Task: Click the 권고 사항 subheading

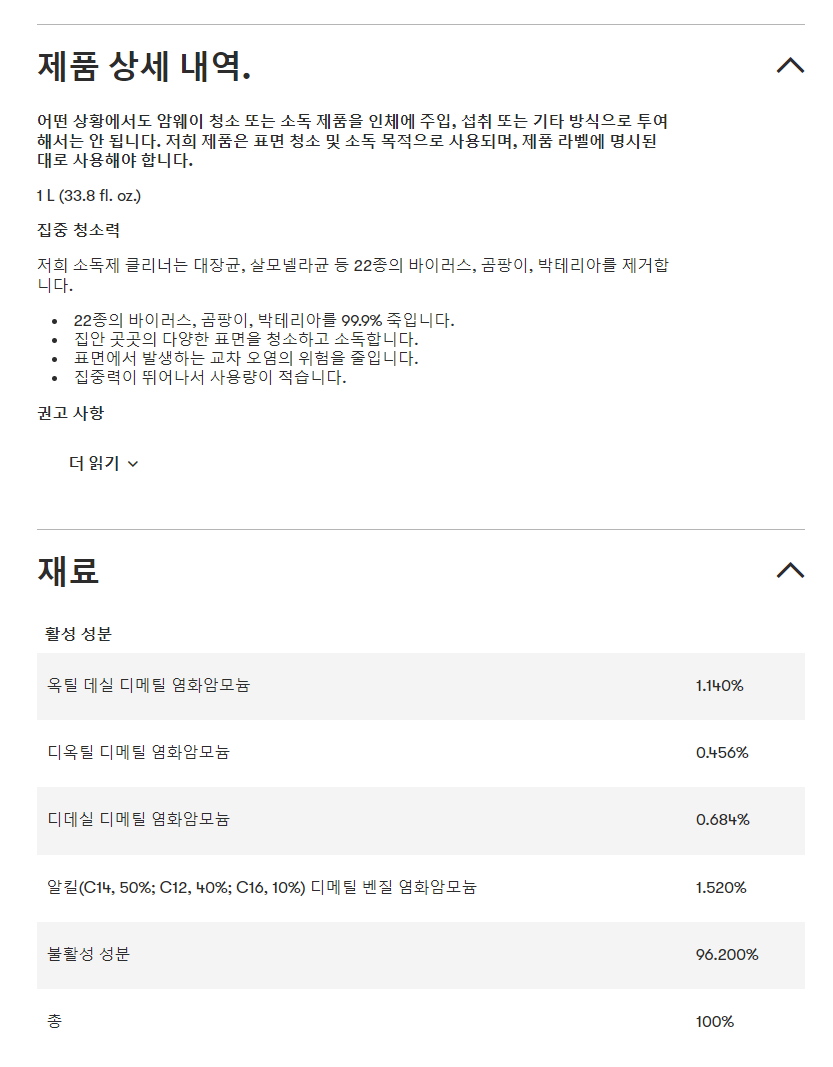Action: (x=70, y=412)
